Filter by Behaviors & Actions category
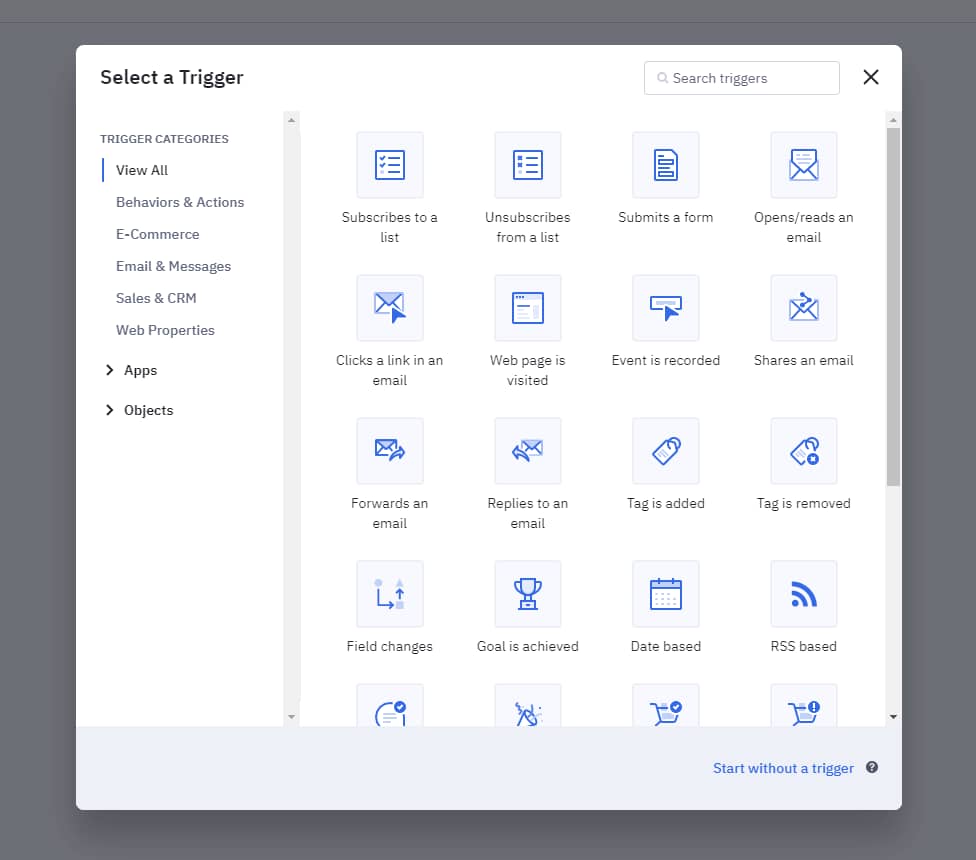The height and width of the screenshot is (860, 976). pyautogui.click(x=180, y=202)
